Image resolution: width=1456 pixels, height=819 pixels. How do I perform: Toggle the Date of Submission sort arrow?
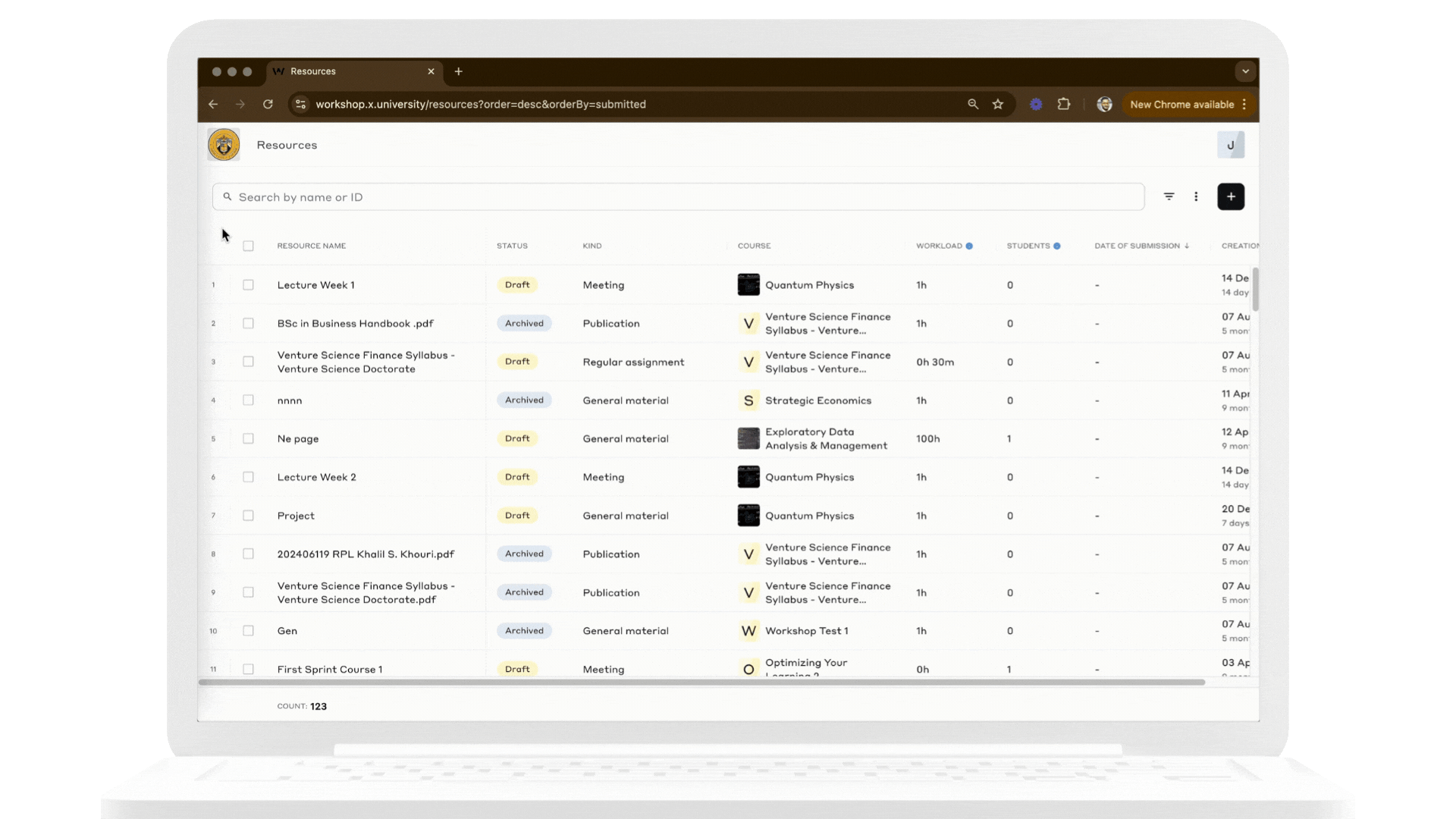coord(1185,246)
